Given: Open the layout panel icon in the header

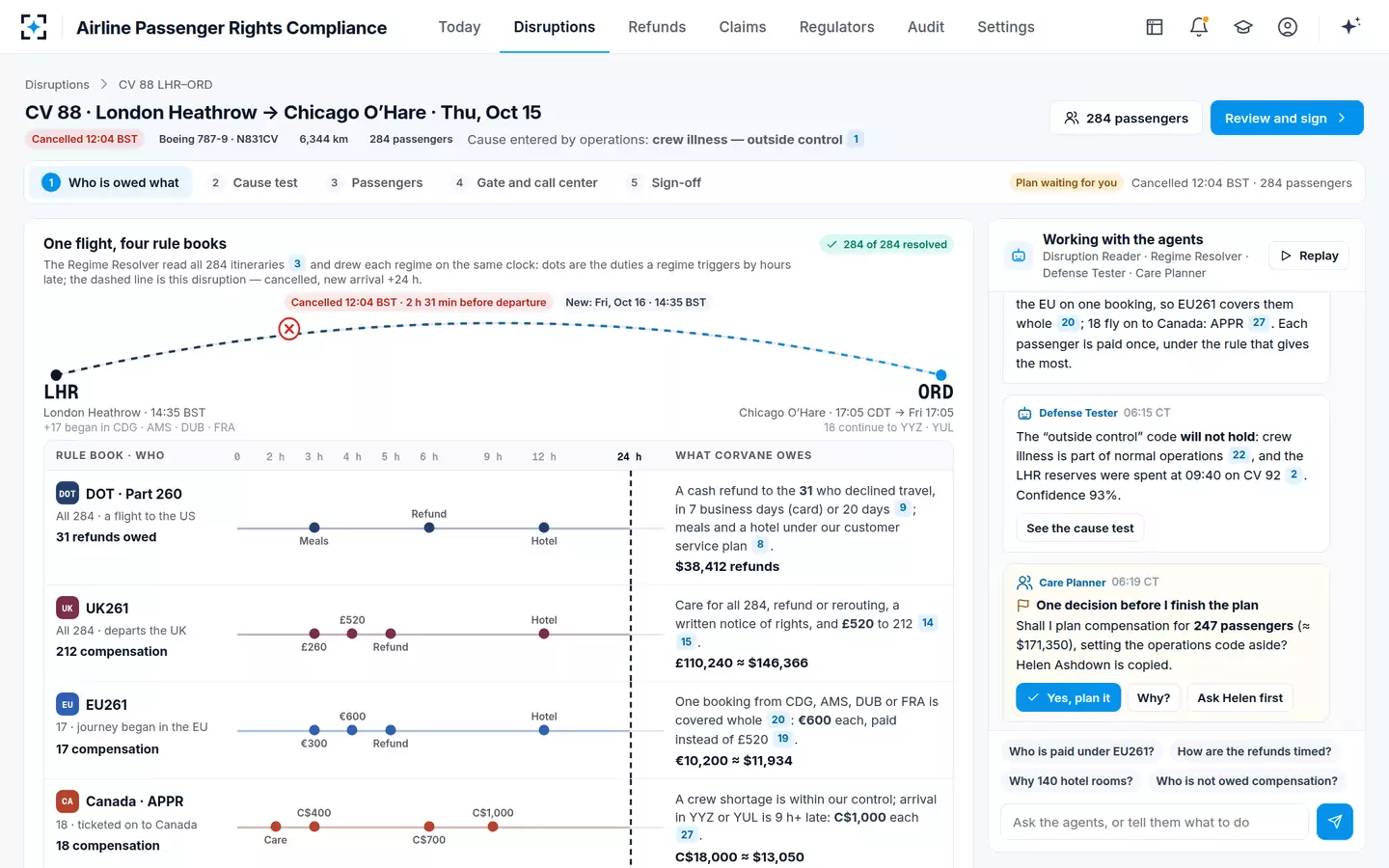Looking at the screenshot, I should (1155, 27).
